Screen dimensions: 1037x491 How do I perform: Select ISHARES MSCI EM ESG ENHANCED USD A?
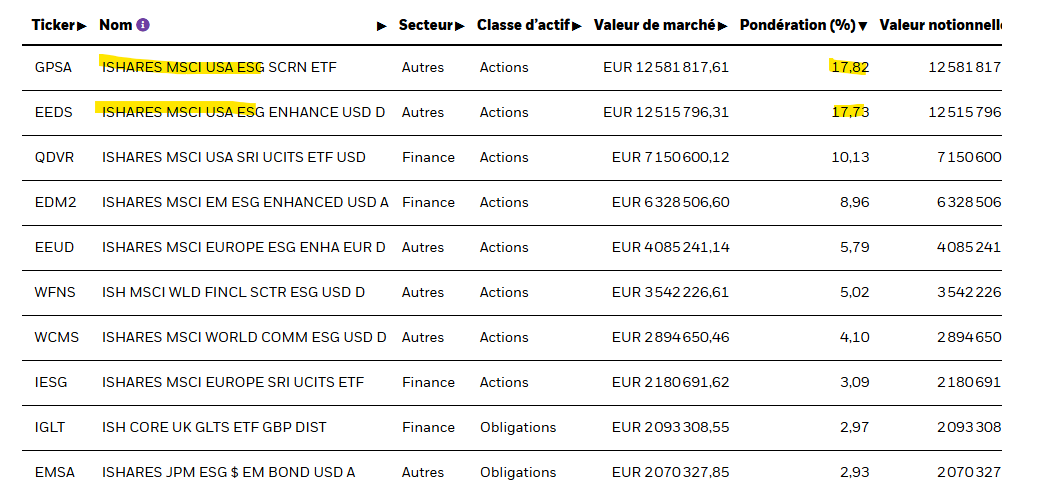click(x=245, y=202)
